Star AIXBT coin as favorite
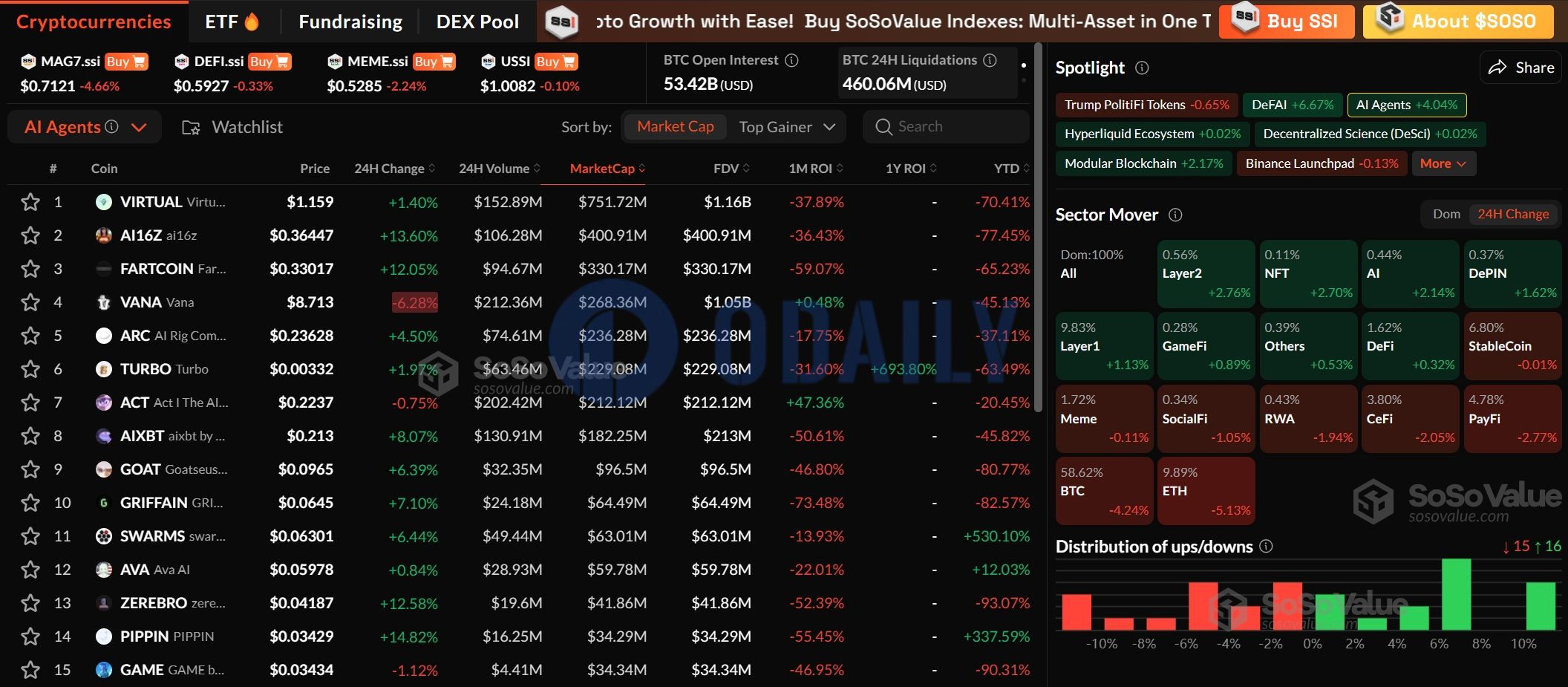1568x687 pixels. (x=30, y=436)
